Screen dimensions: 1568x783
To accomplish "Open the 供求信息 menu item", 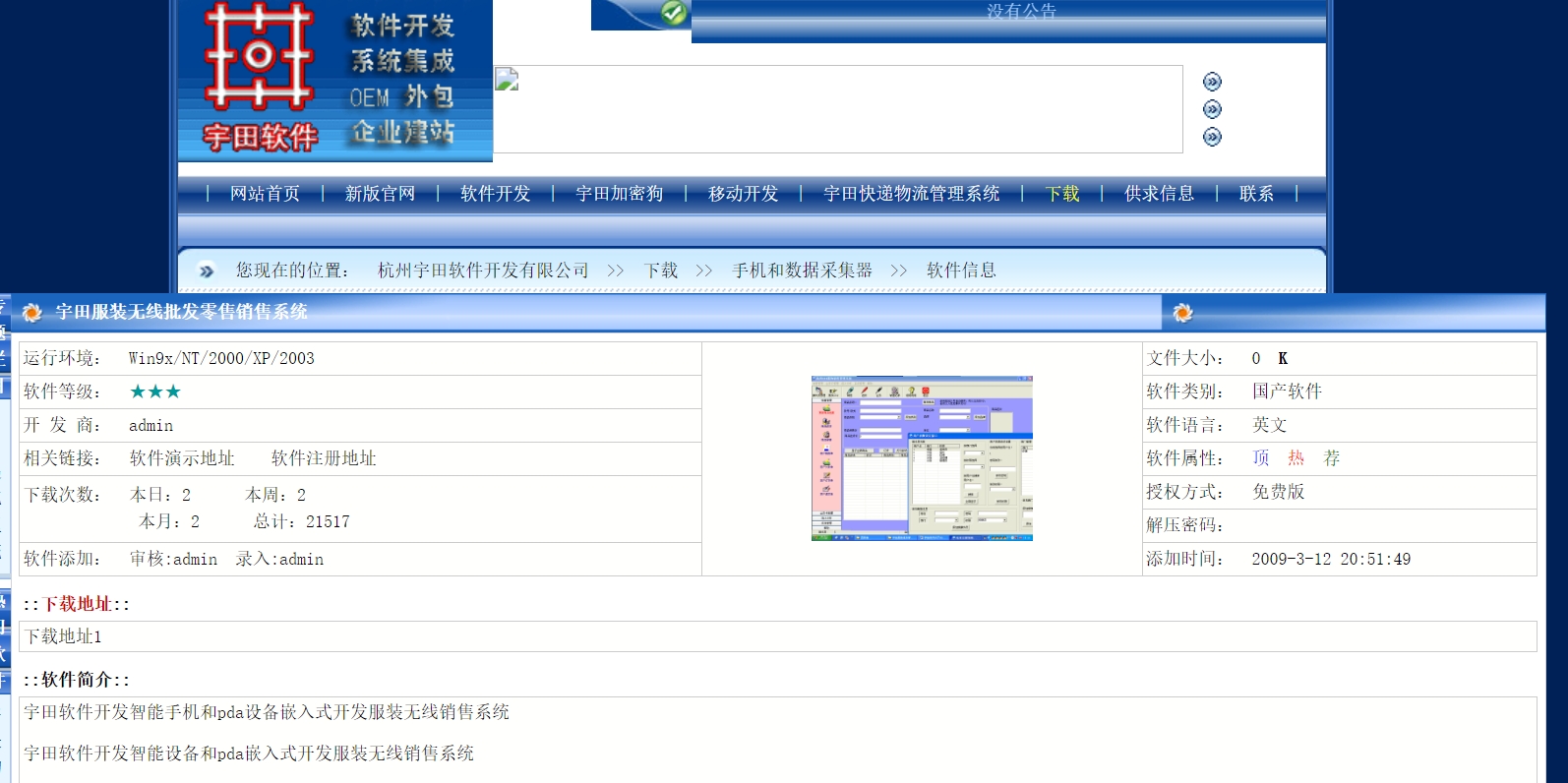I will pos(1159,194).
